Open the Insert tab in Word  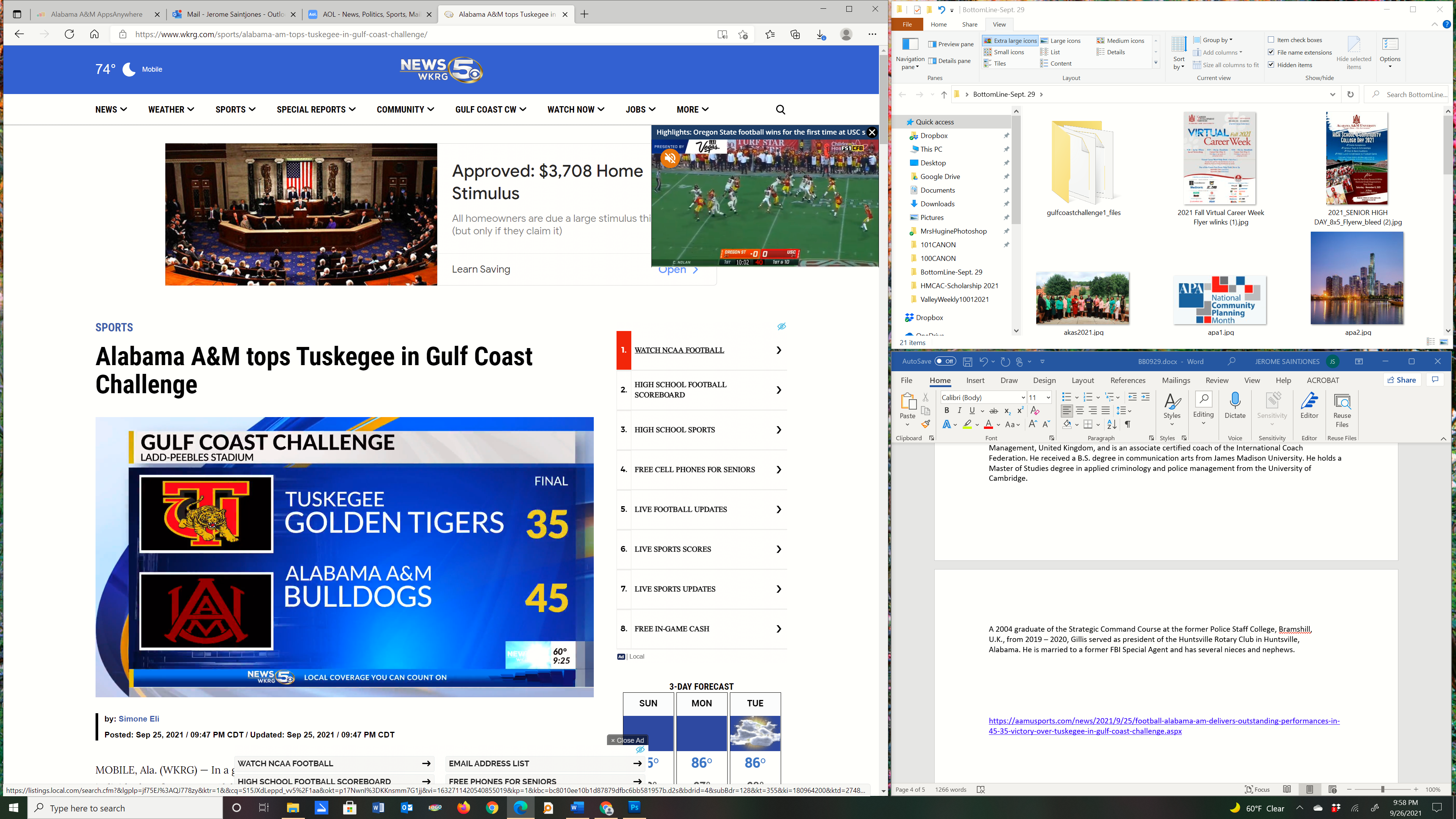click(x=975, y=380)
